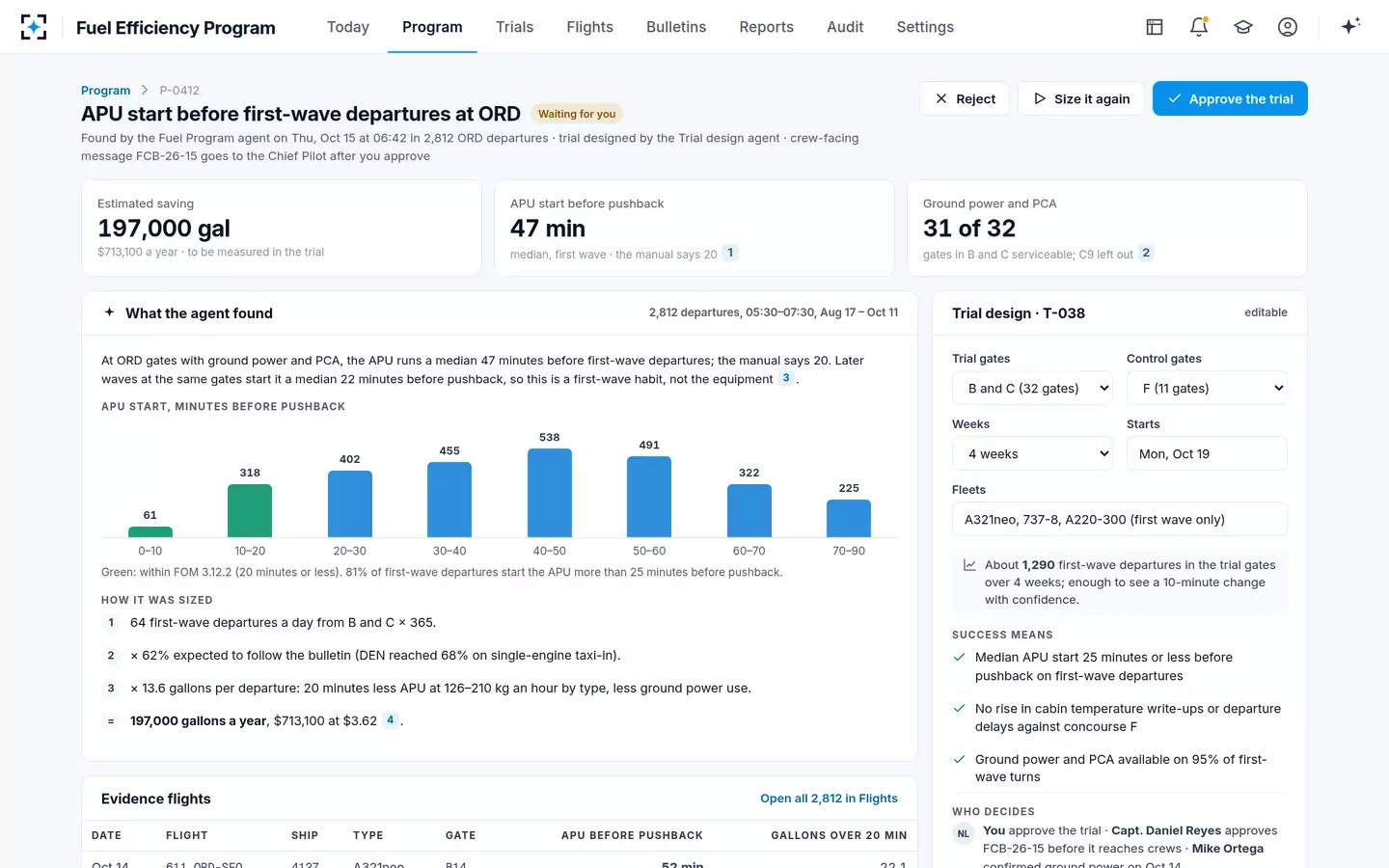Click footnote badge 1 on APU start card
Image resolution: width=1389 pixels, height=868 pixels.
pos(730,253)
